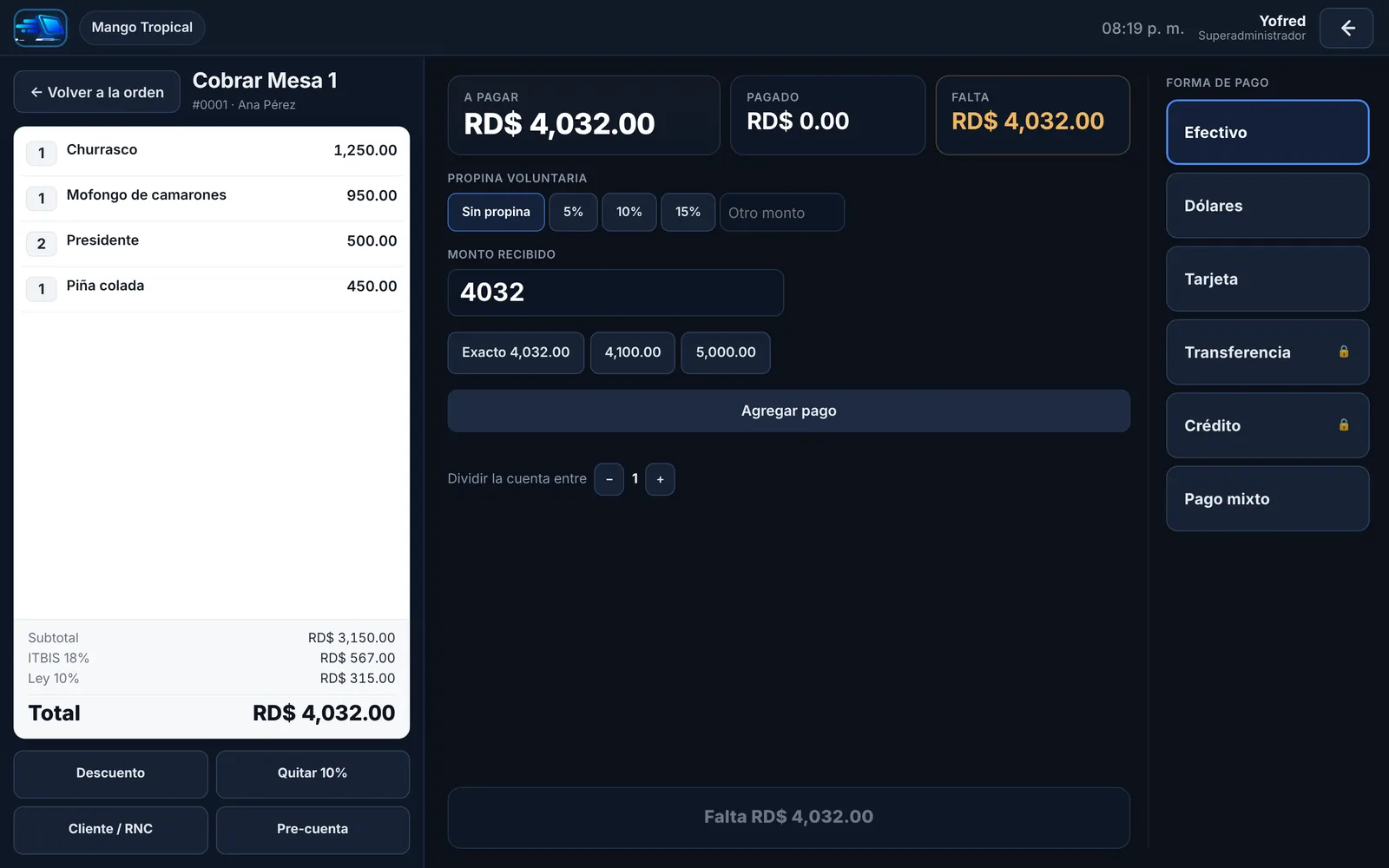Choose Tarjeta payment method
Screen dimensions: 1389x868
[x=1267, y=279]
